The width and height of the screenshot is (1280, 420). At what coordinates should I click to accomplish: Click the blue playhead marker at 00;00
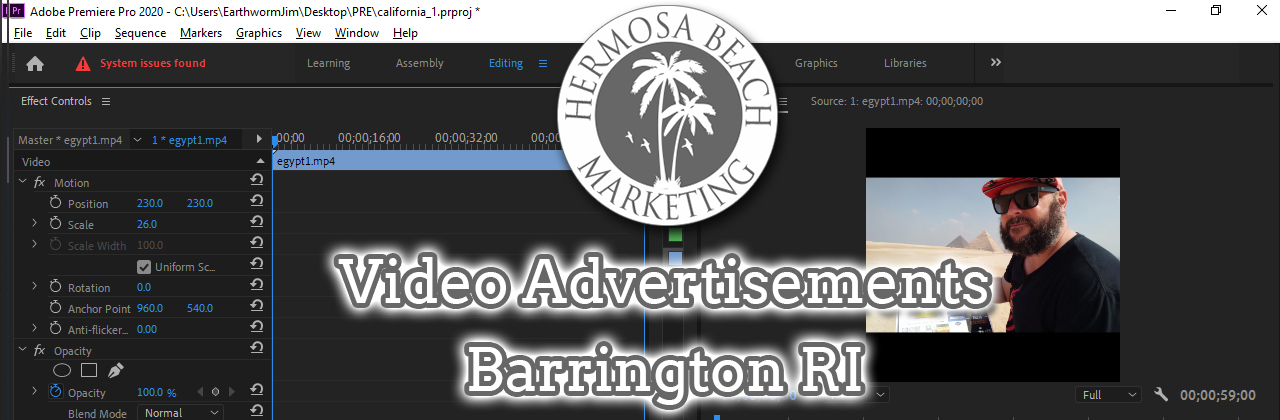[x=276, y=141]
